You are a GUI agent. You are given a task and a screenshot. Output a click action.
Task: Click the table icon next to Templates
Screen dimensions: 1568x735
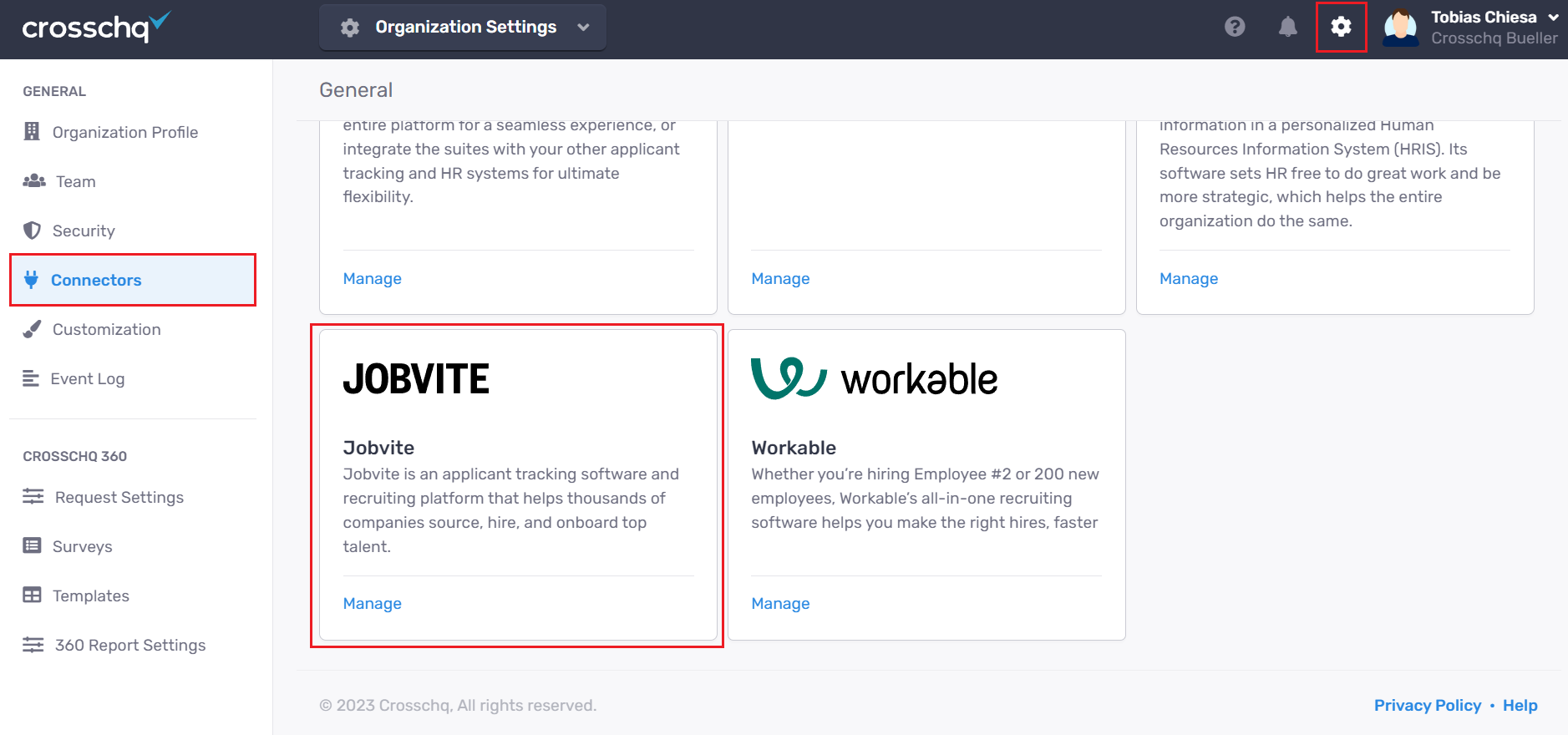[32, 595]
